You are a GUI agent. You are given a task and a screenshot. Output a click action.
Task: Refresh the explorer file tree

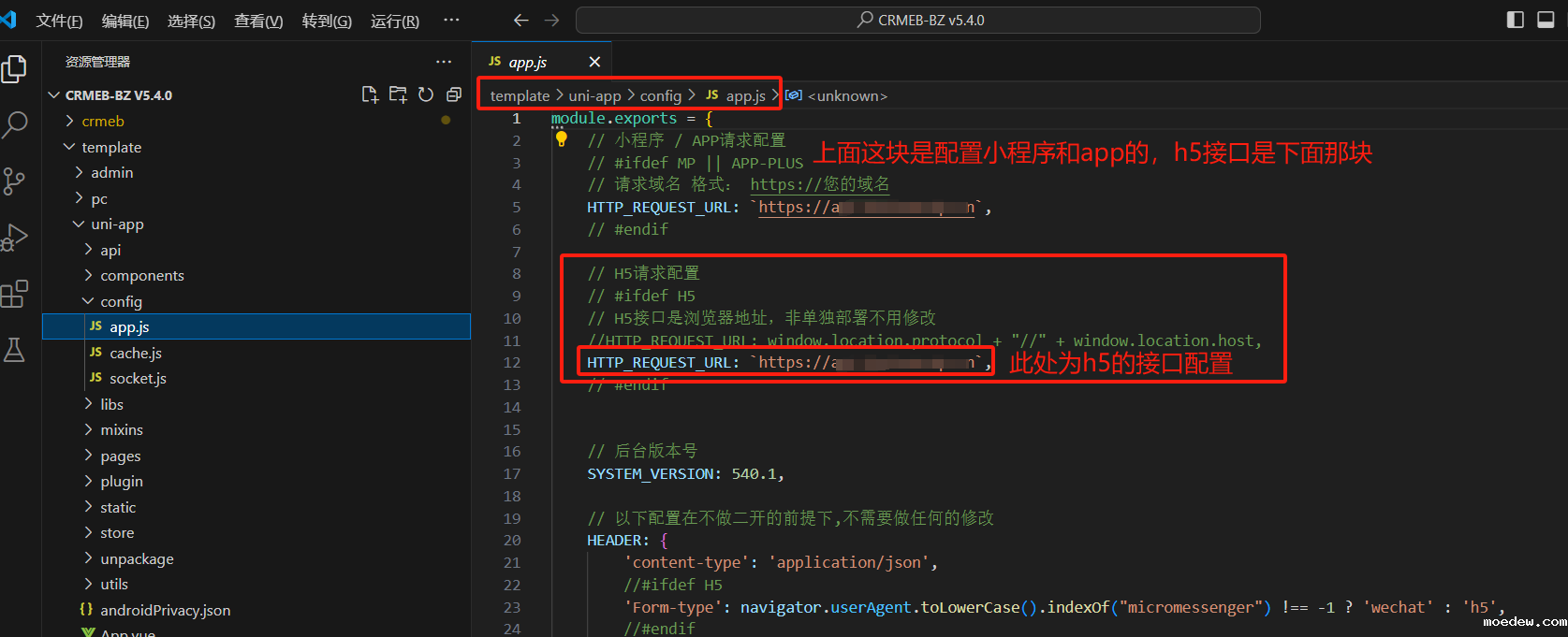(x=426, y=94)
